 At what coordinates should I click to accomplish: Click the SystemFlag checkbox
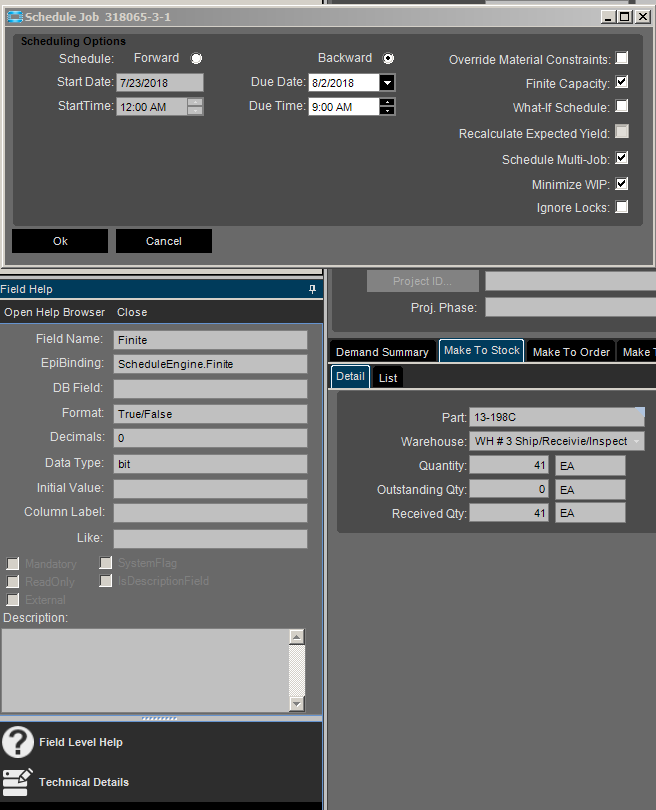tap(106, 563)
